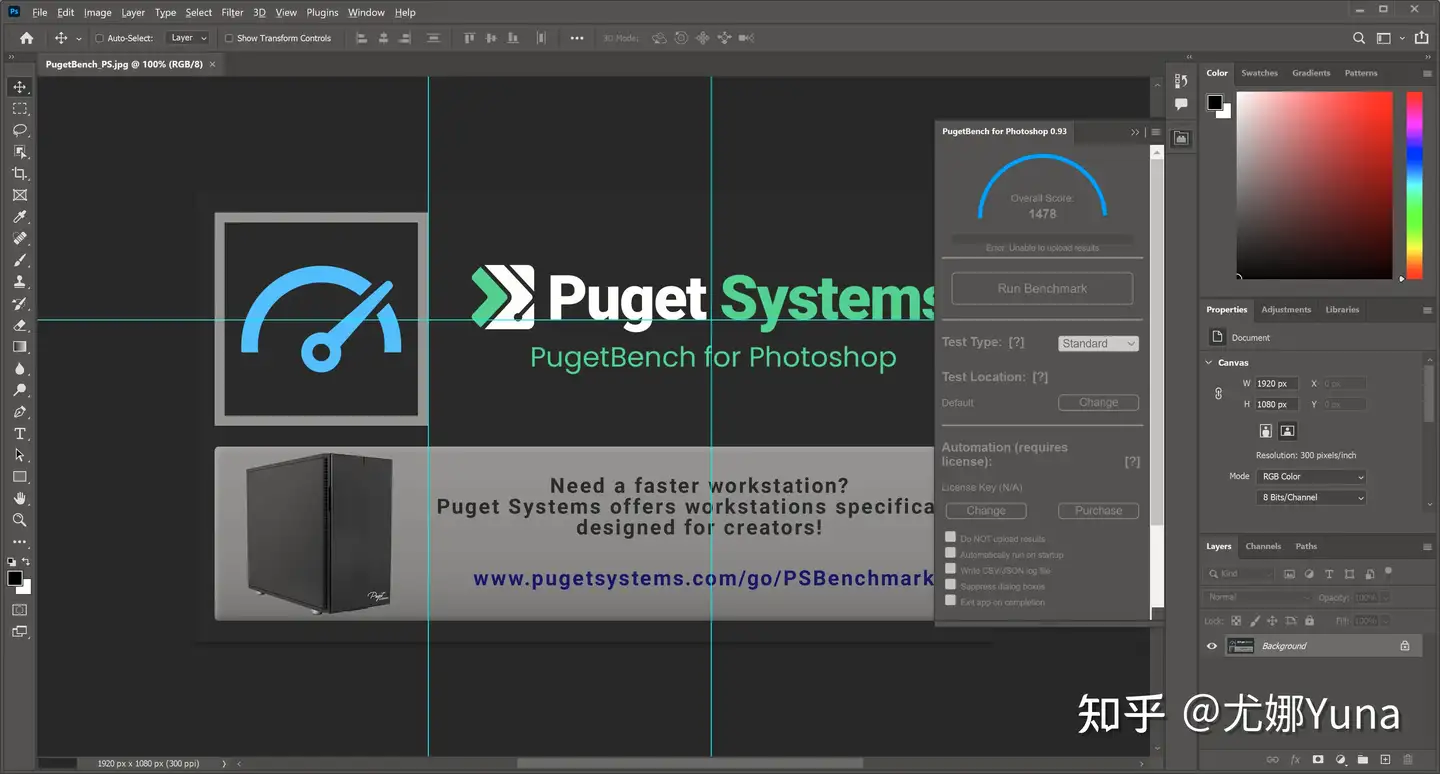Enable Show Transform Controls checkbox
This screenshot has width=1440, height=774.
pos(229,38)
